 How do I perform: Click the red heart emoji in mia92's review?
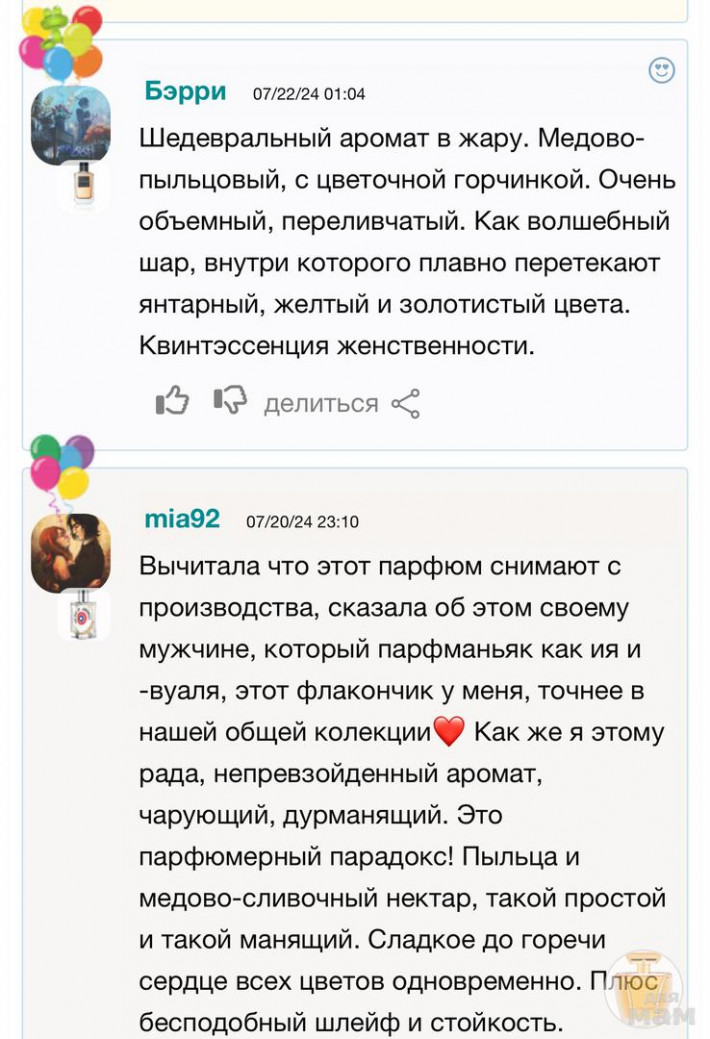click(450, 732)
